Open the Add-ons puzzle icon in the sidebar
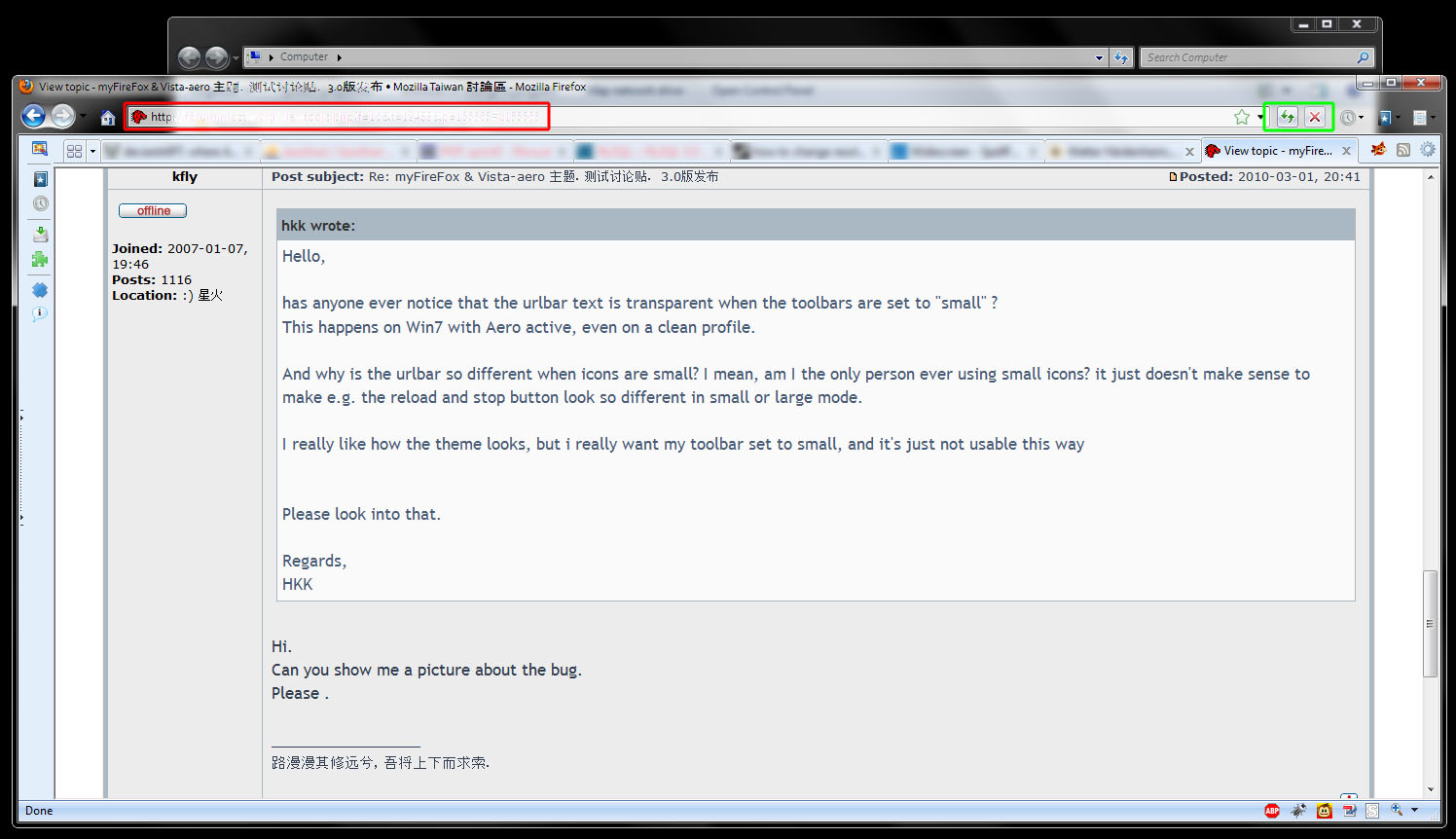The image size is (1456, 839). pos(40,259)
